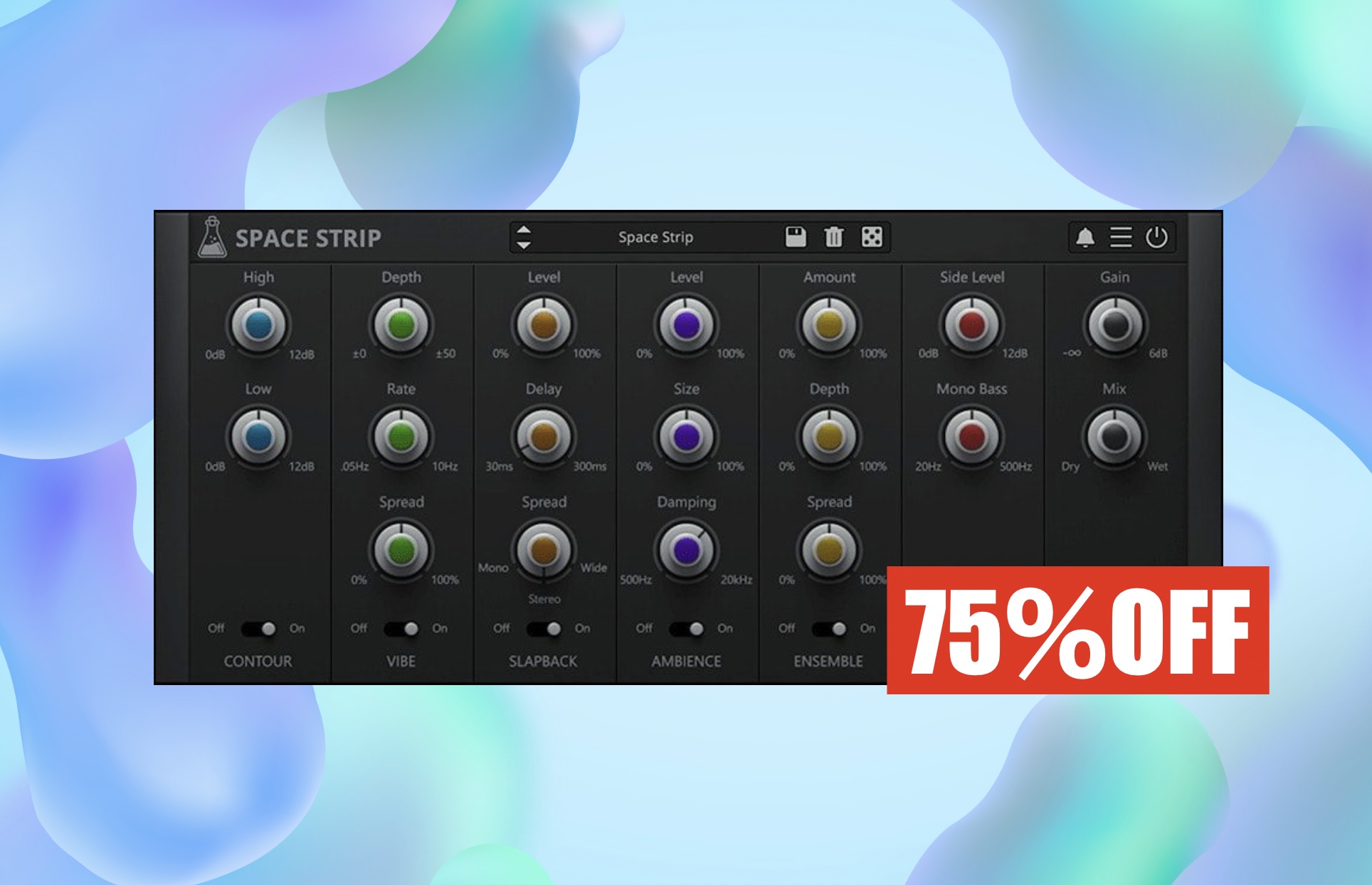Click the blue High contour knob

(x=258, y=325)
